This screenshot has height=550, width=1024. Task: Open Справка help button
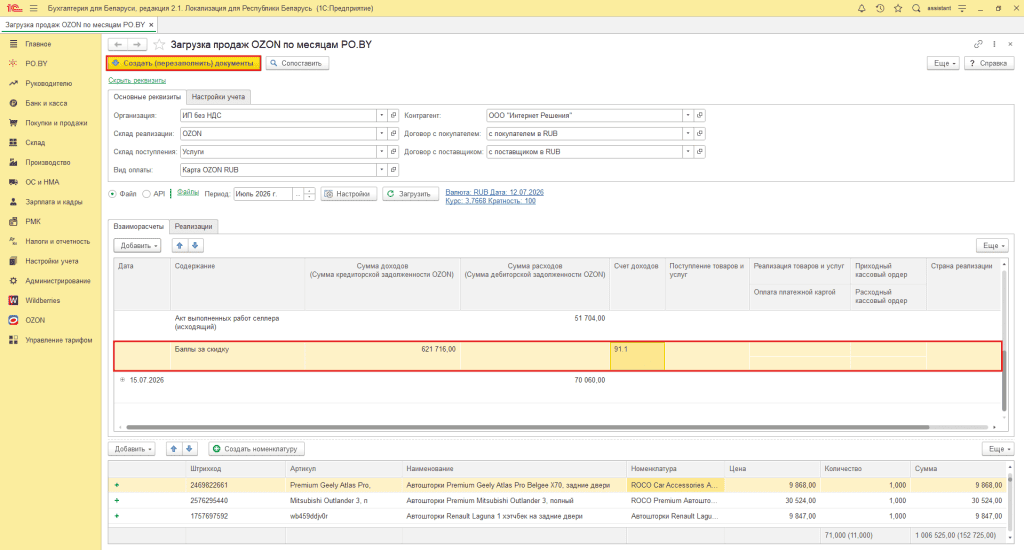coord(989,63)
